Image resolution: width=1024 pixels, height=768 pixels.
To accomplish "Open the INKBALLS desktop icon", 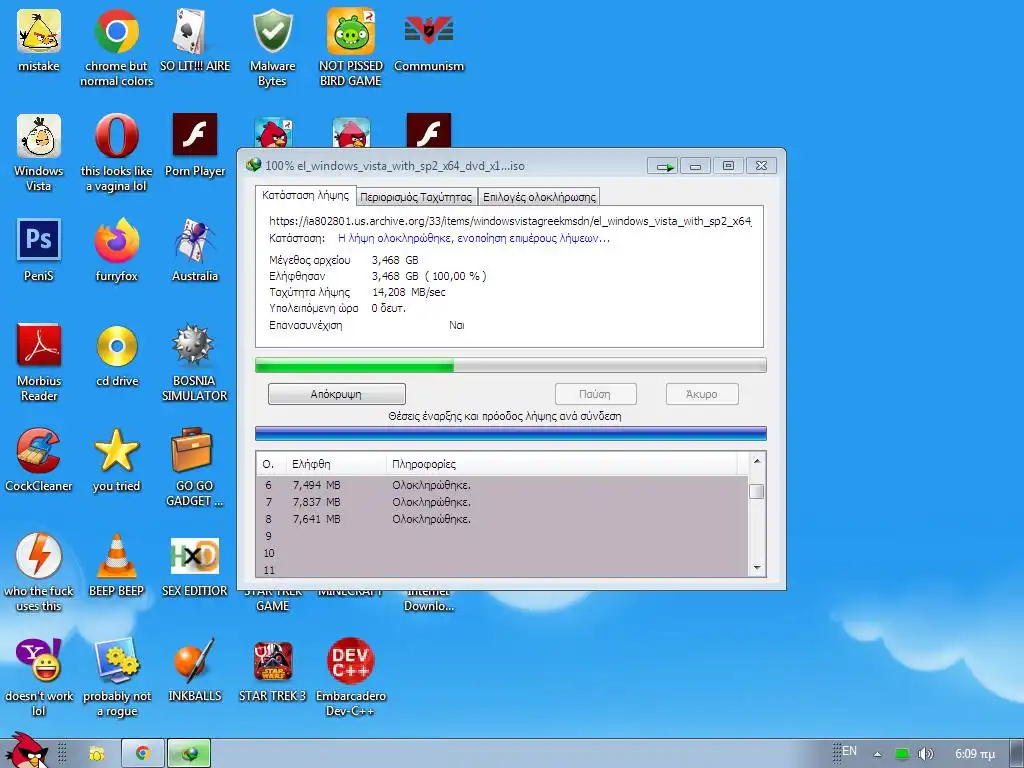I will point(195,669).
